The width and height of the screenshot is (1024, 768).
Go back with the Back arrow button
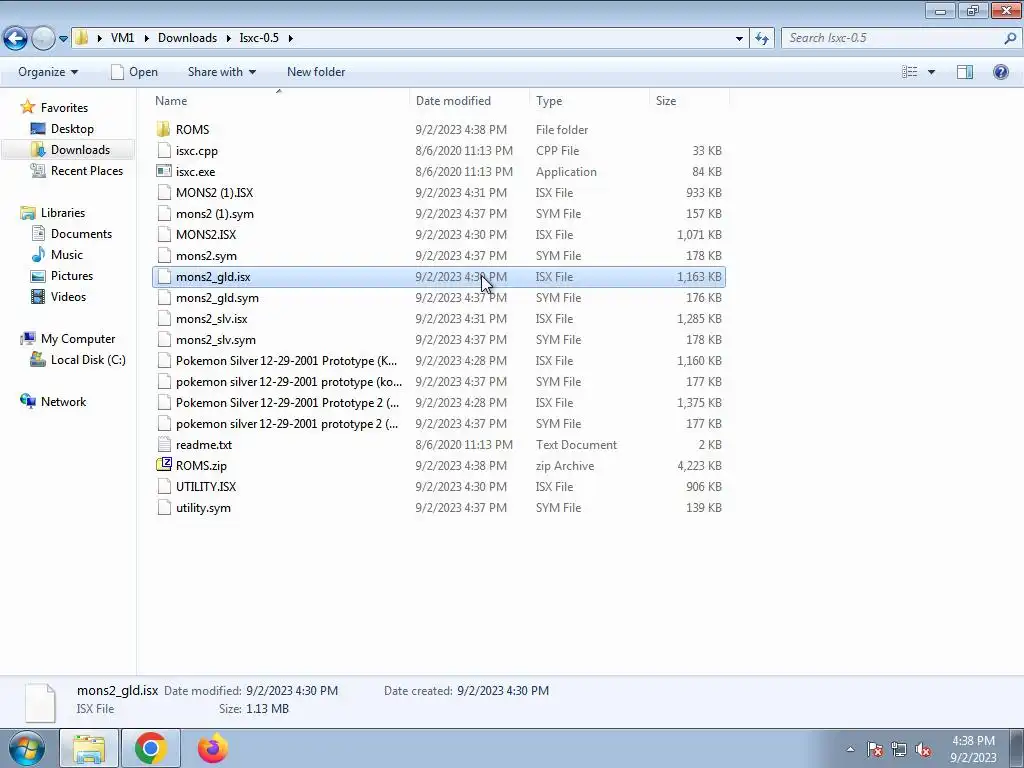[16, 39]
